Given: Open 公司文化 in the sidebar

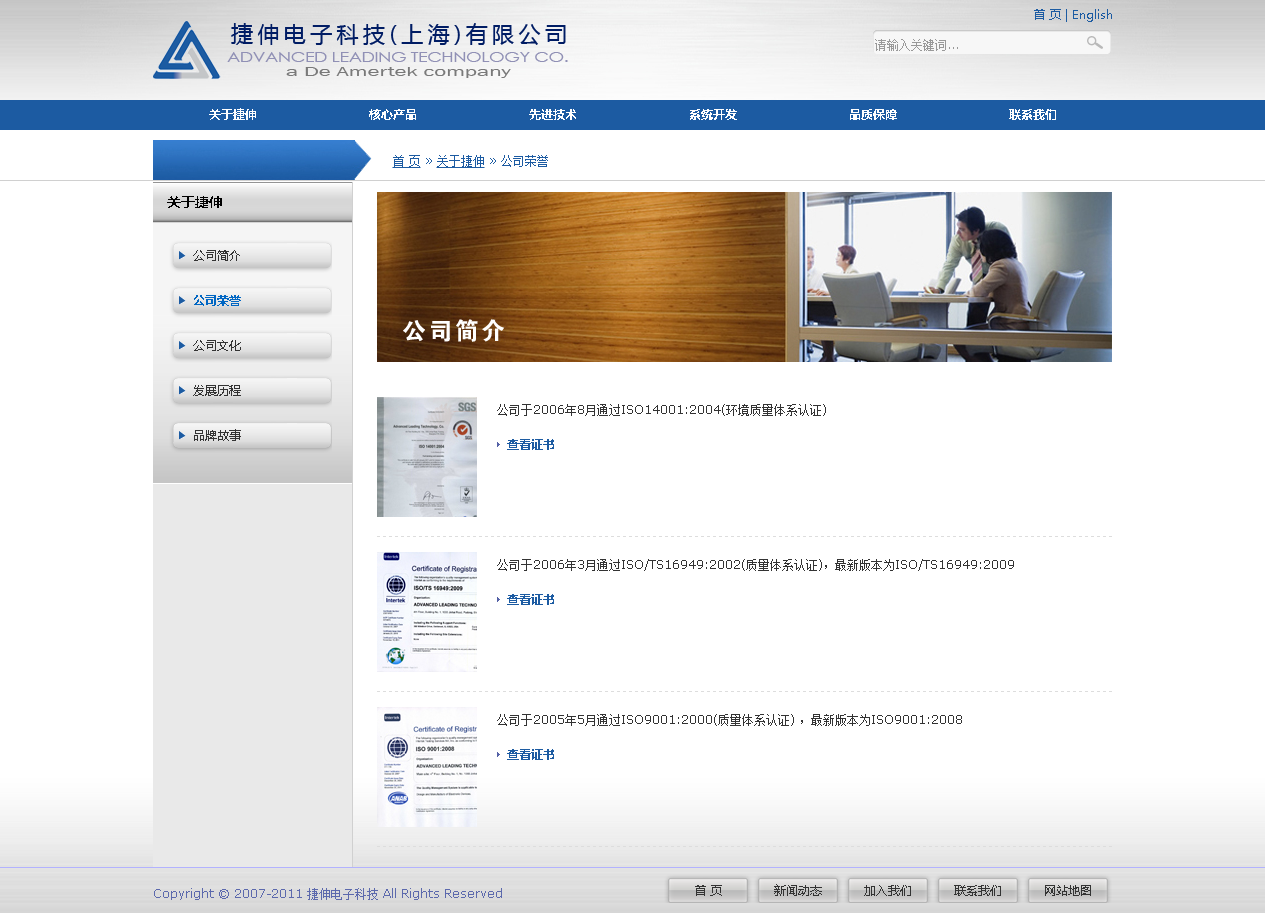Looking at the screenshot, I should click(x=252, y=346).
